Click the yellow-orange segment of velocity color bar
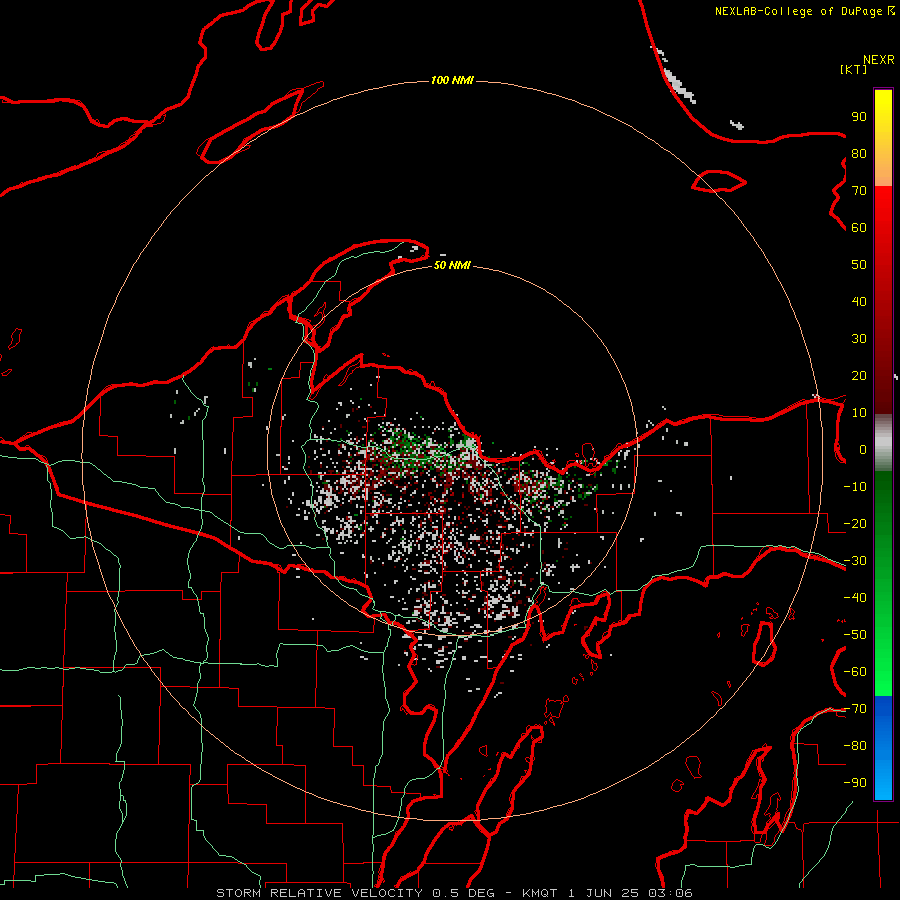Viewport: 900px width, 900px height. [883, 138]
